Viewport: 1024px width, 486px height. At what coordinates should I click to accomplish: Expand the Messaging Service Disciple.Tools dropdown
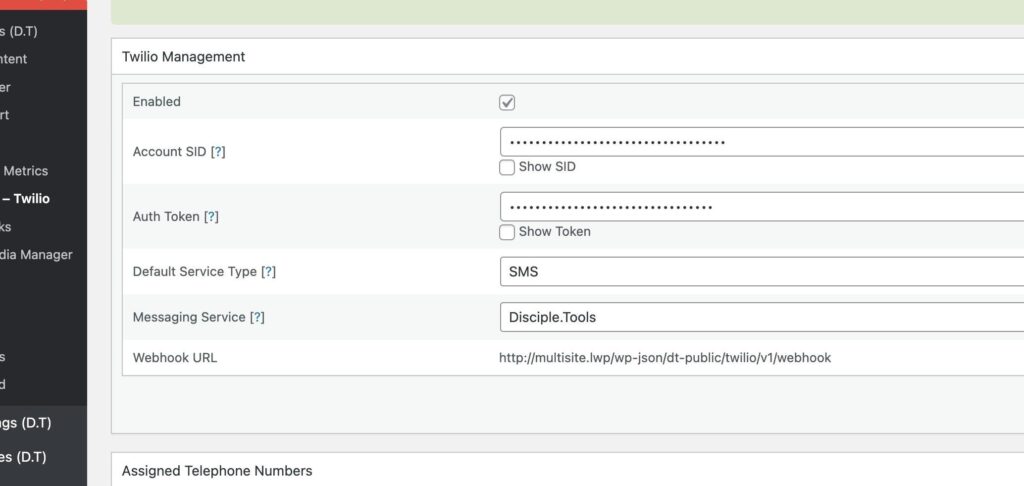(760, 317)
